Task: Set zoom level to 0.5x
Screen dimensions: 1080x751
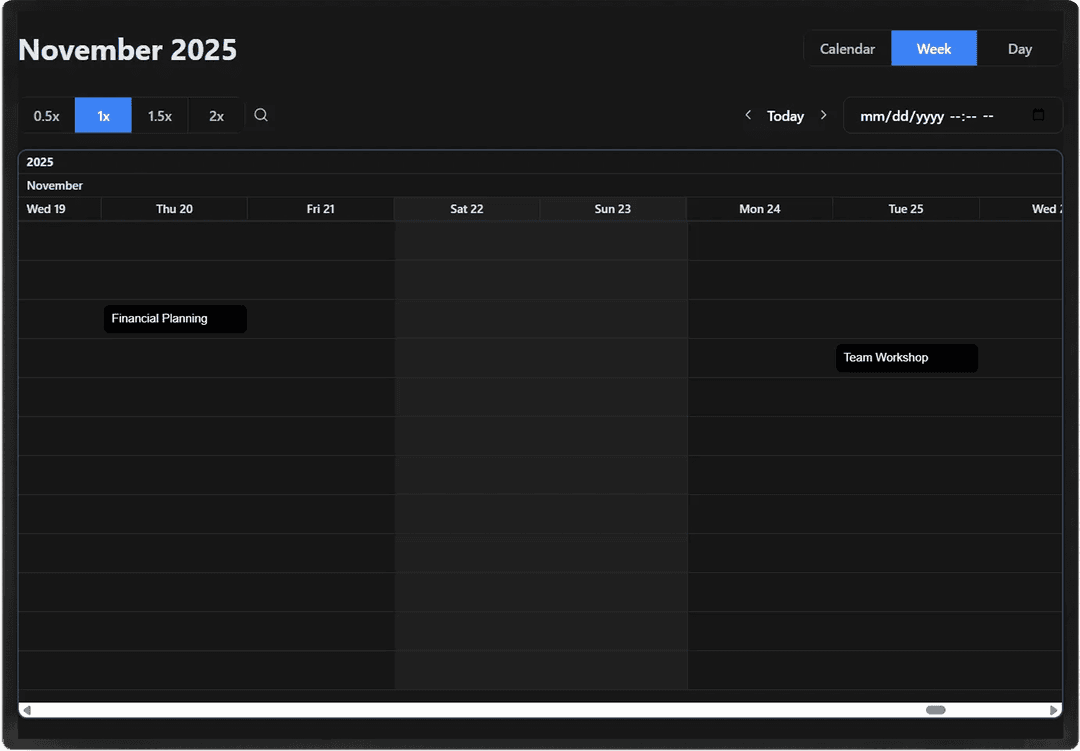Action: (x=47, y=116)
